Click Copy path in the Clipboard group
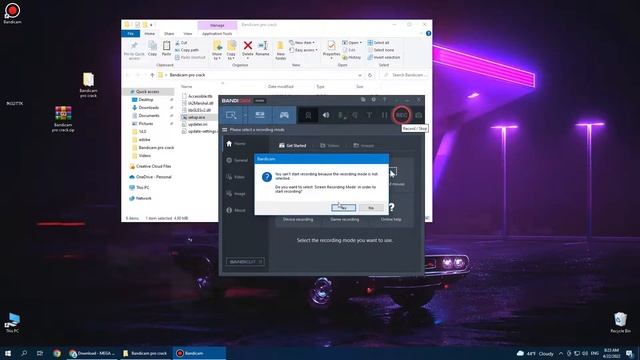This screenshot has height=360, width=640. click(x=187, y=50)
